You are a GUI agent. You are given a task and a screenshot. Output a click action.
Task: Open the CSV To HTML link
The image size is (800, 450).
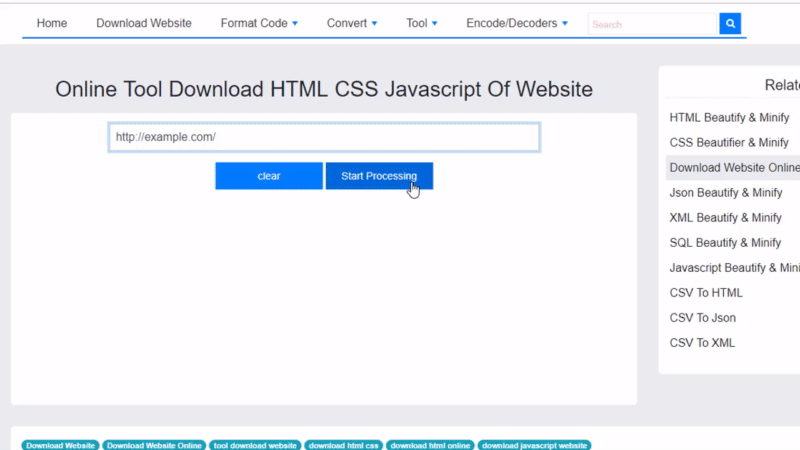pos(706,293)
